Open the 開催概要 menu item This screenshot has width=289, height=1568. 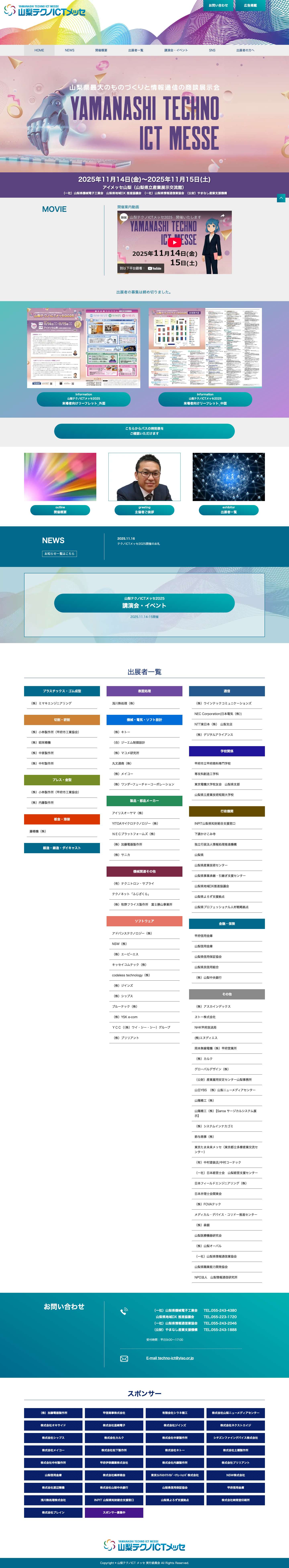101,50
